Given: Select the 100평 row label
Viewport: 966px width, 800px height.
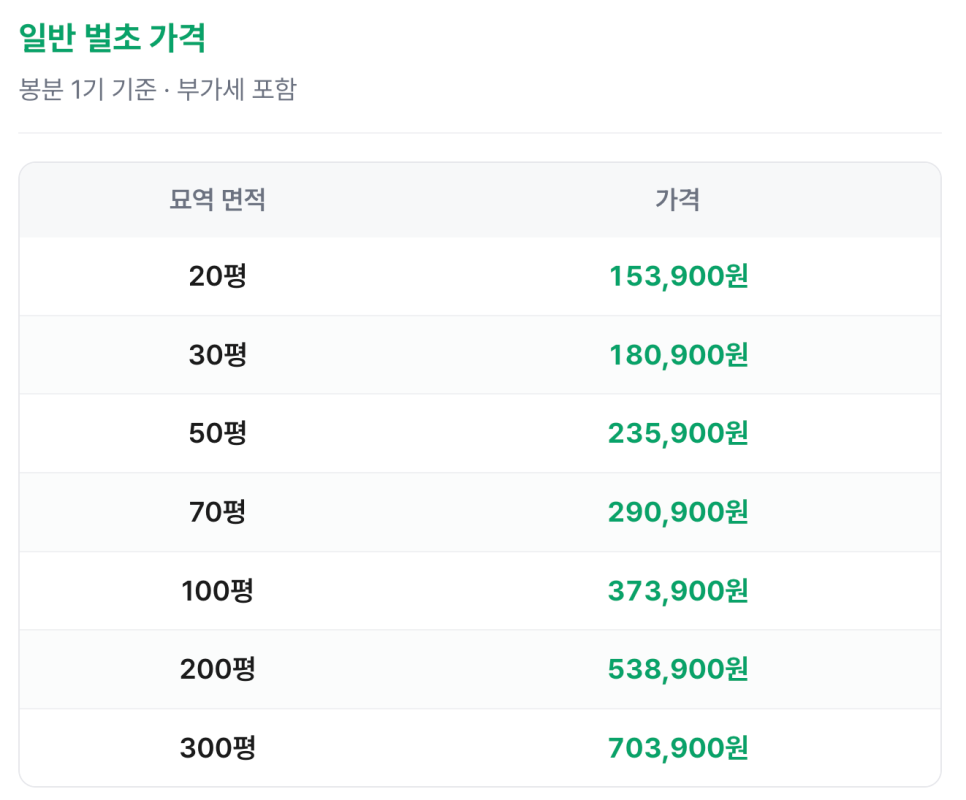Looking at the screenshot, I should point(217,591).
